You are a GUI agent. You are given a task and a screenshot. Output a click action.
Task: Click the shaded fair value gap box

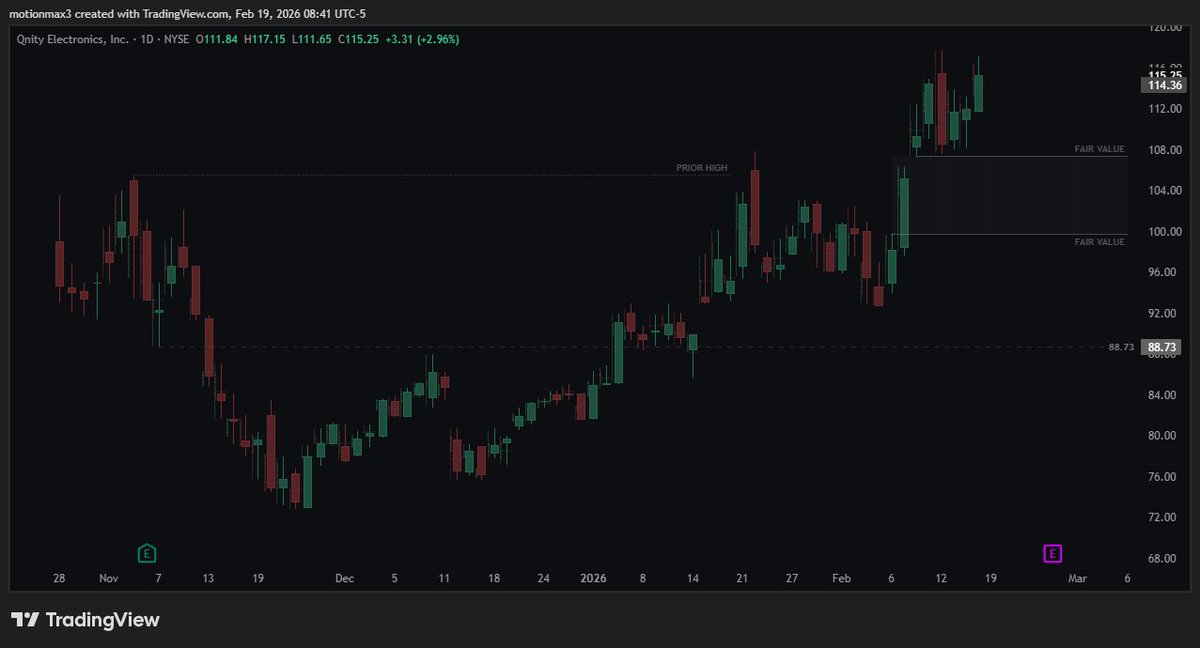1010,195
